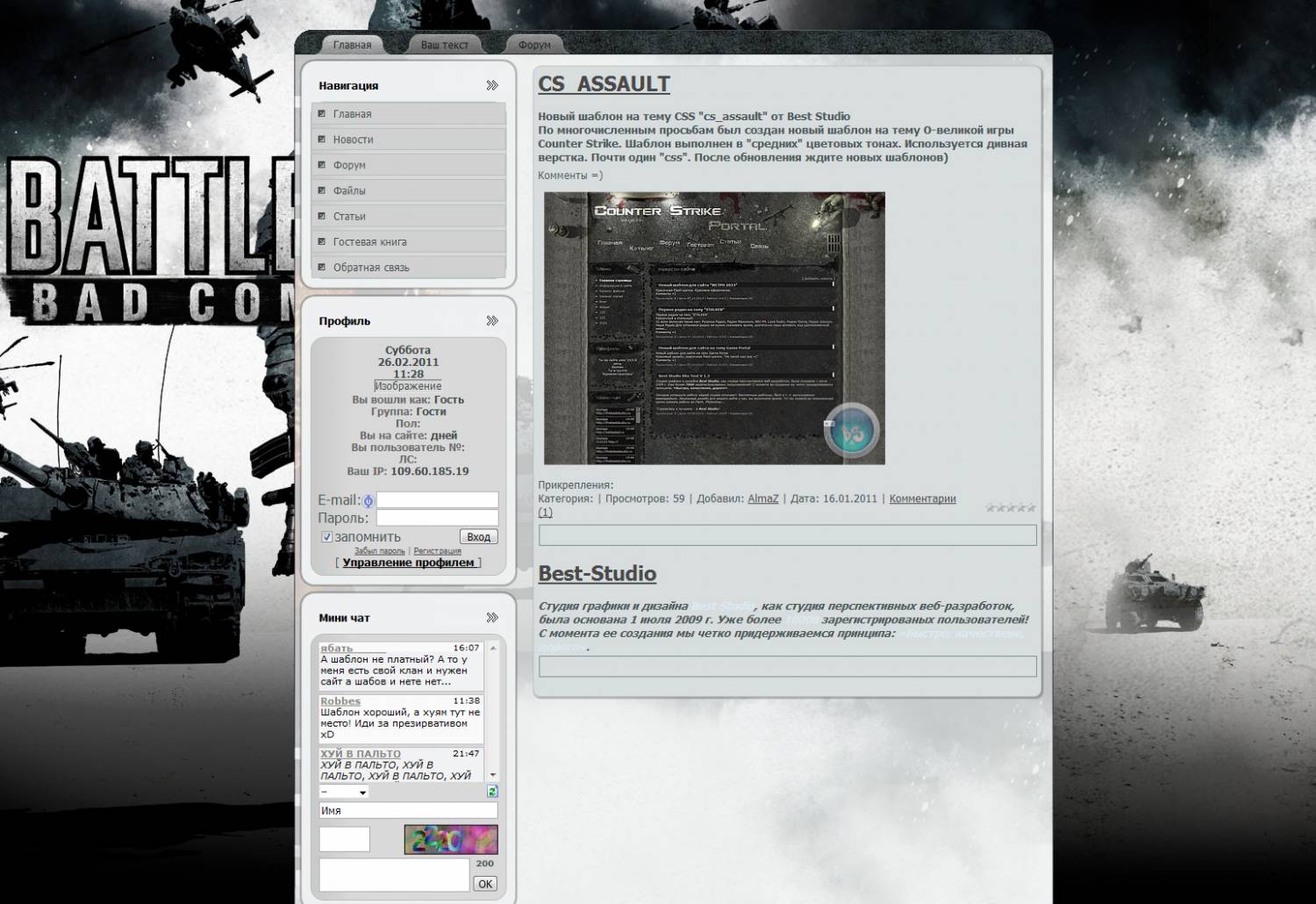Open the CS_ASSAULT article title

604,84
